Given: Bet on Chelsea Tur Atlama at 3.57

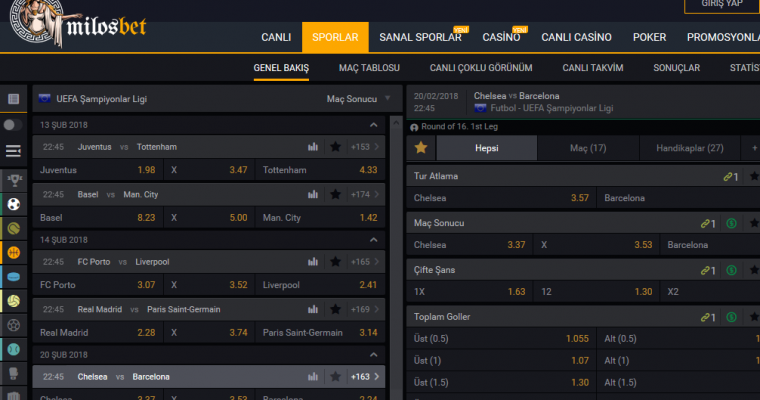Looking at the screenshot, I should click(x=501, y=198).
